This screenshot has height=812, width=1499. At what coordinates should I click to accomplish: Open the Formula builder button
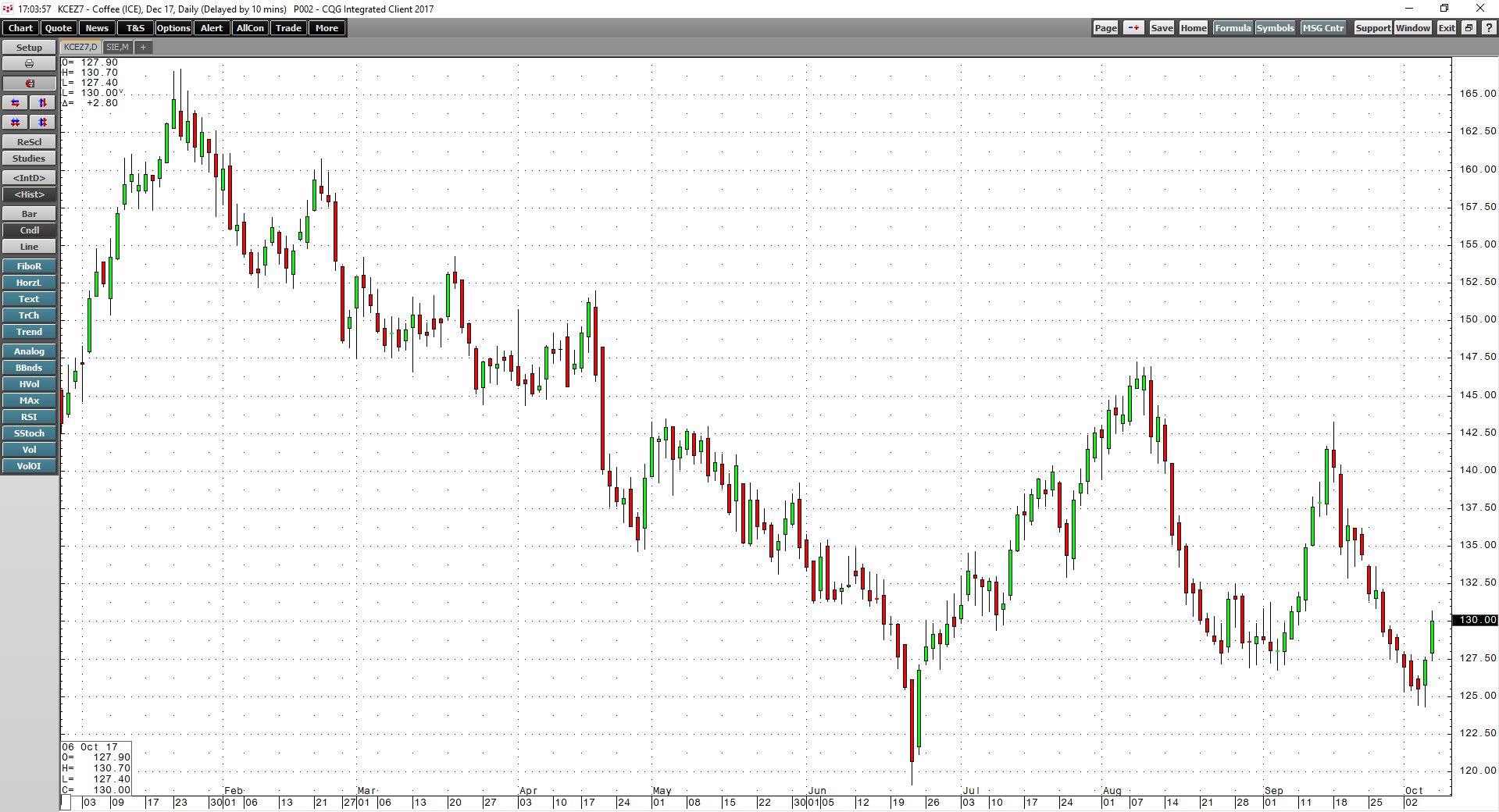(1233, 28)
